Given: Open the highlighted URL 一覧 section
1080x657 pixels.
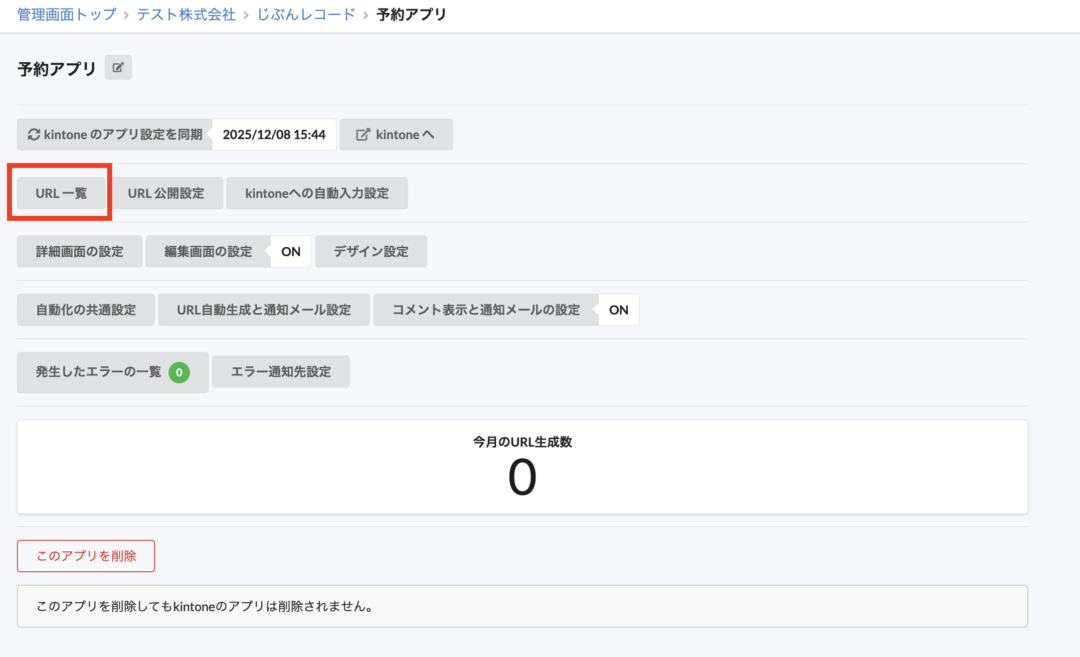Looking at the screenshot, I should [59, 192].
